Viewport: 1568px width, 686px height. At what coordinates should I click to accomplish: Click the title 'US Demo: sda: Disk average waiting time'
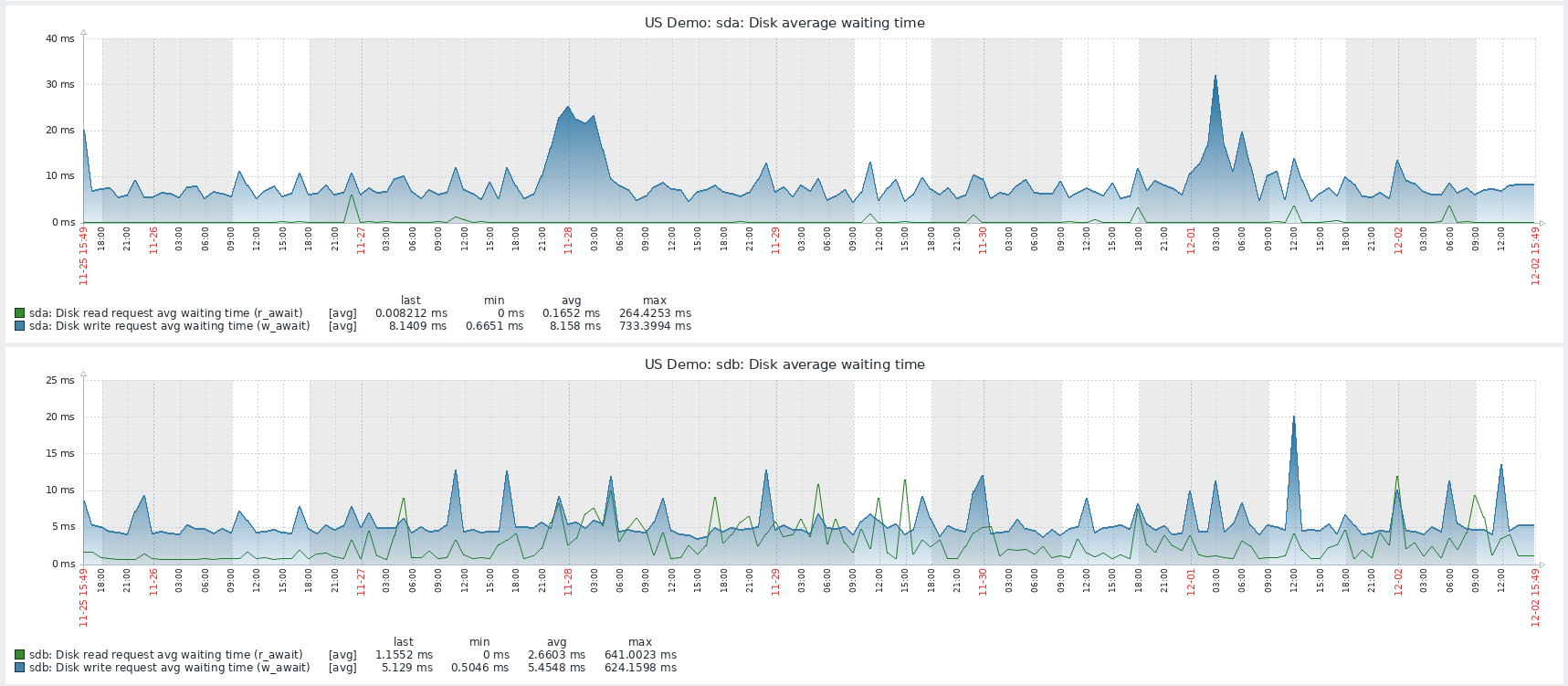click(784, 23)
